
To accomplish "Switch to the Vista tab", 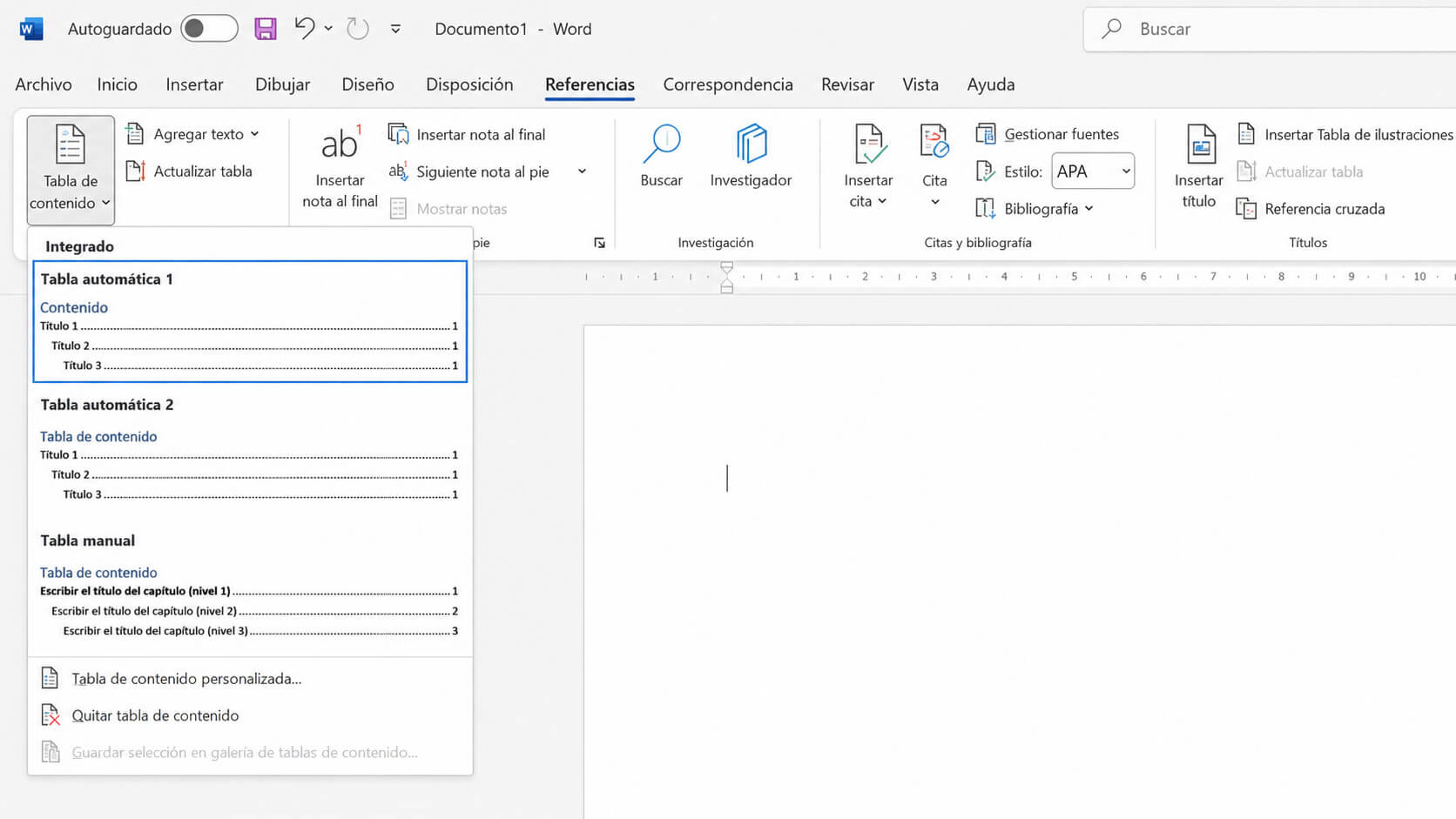I will [x=920, y=84].
